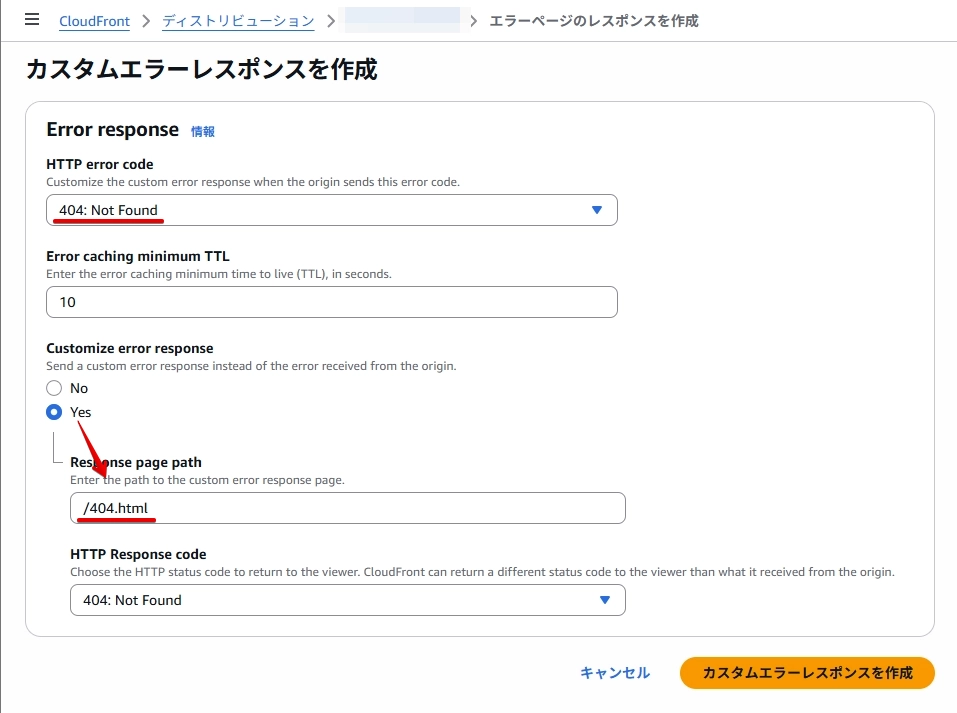This screenshot has height=713, width=957.
Task: Click the キャンセル button
Action: pos(614,673)
